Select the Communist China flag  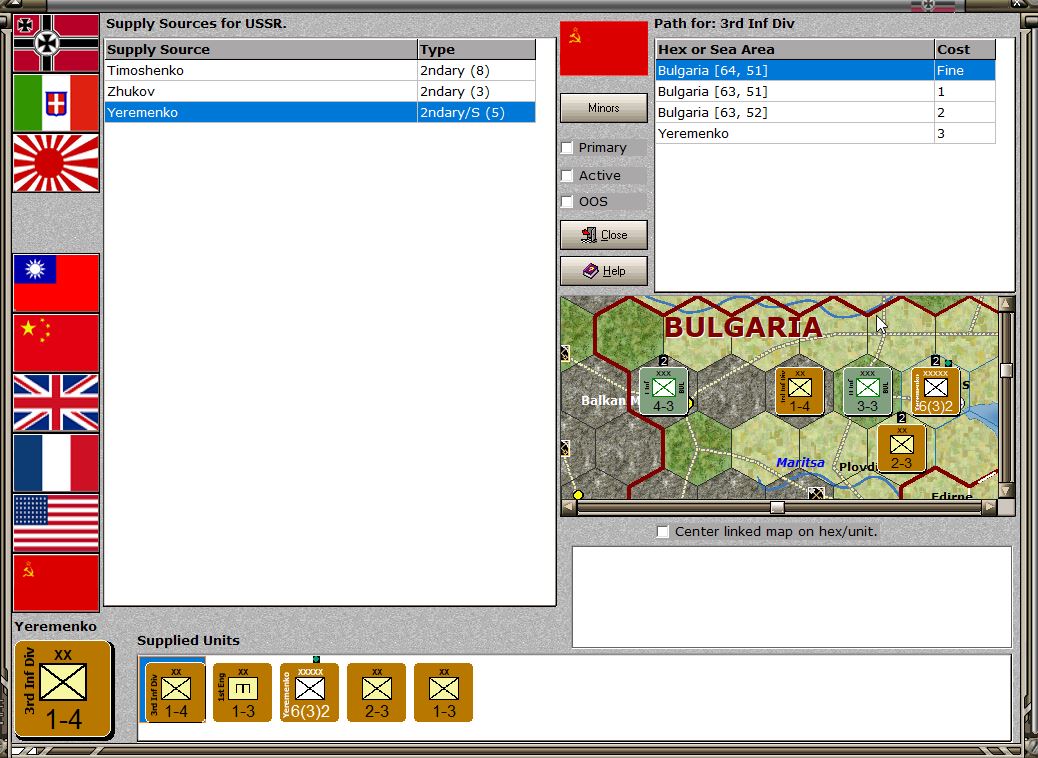tap(56, 343)
